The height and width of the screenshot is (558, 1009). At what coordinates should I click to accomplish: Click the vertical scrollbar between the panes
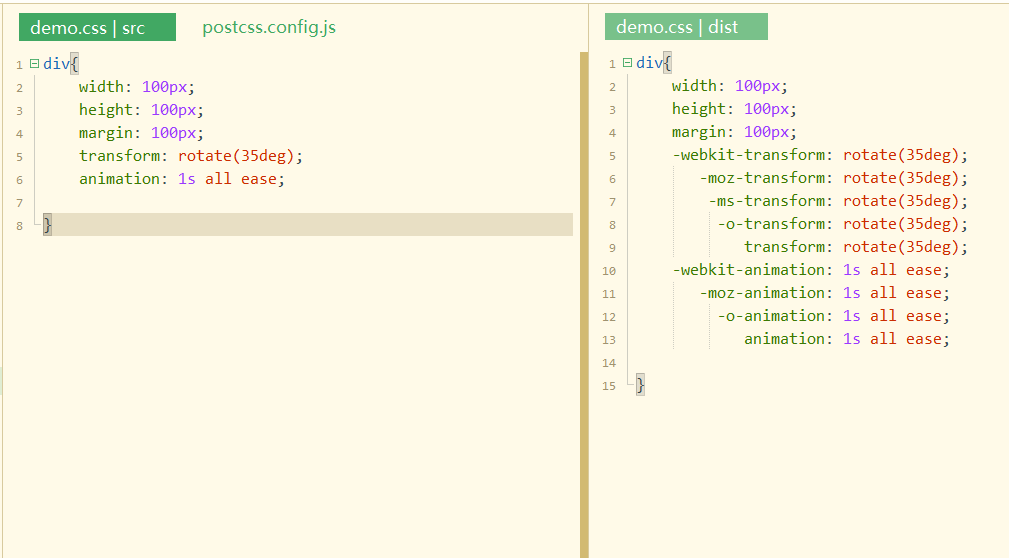[x=584, y=305]
